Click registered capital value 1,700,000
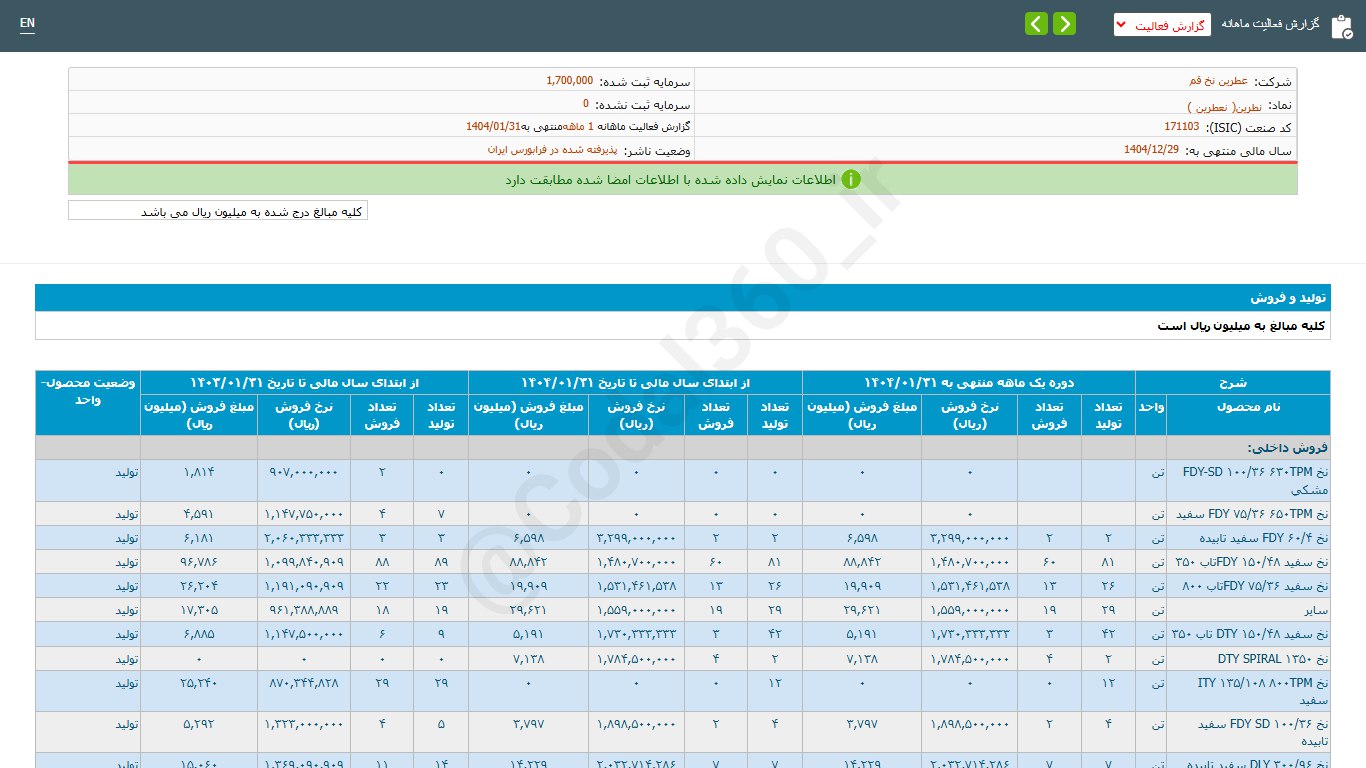1366x768 pixels. click(x=569, y=80)
